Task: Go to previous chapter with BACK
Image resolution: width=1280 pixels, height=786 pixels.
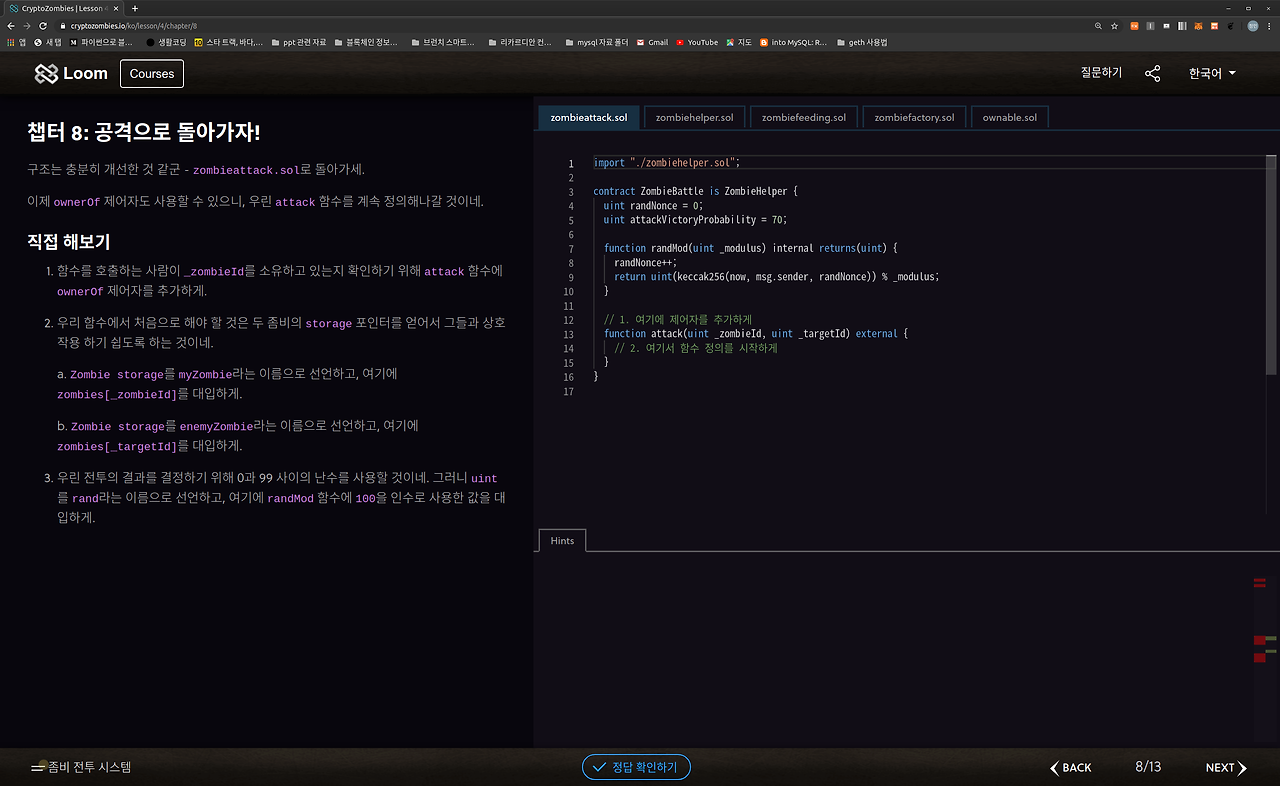Action: click(1071, 768)
